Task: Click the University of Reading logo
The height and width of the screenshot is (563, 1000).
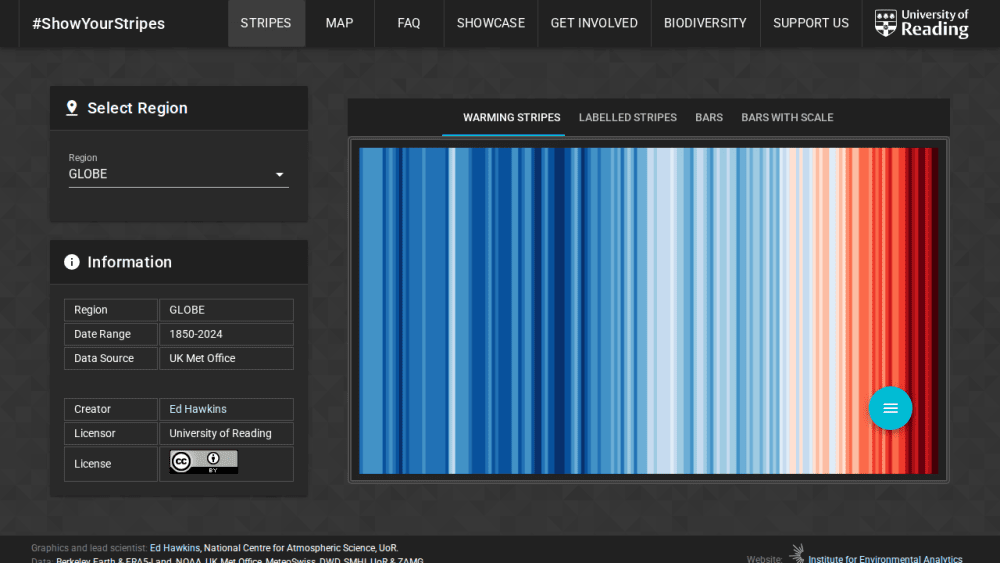Action: pyautogui.click(x=922, y=24)
